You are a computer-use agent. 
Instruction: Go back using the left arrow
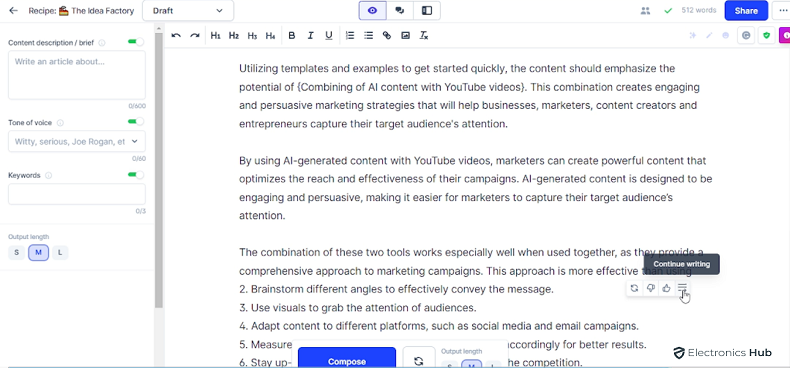[x=14, y=11]
